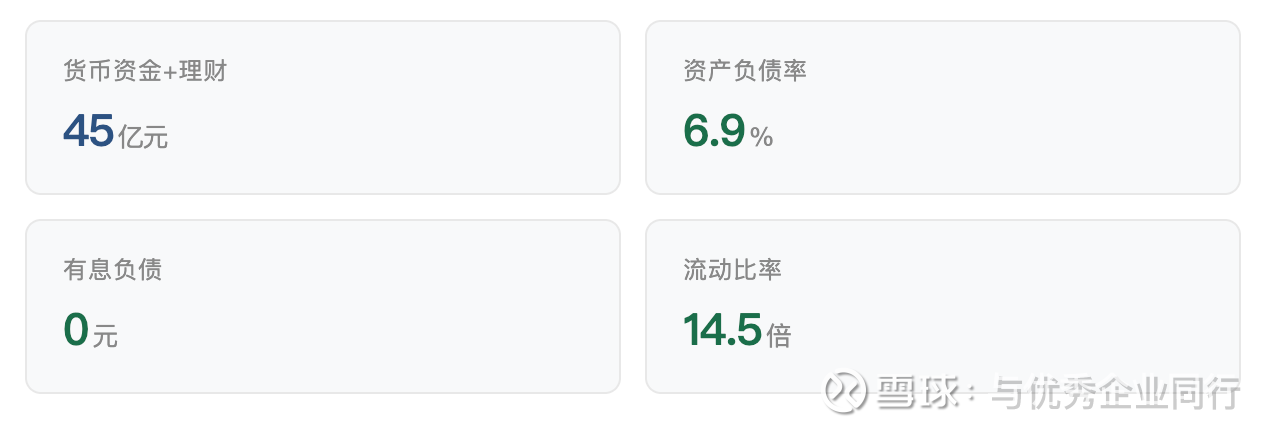Click the 与优秀企业同行 slogan text
The height and width of the screenshot is (432, 1278).
point(1115,392)
